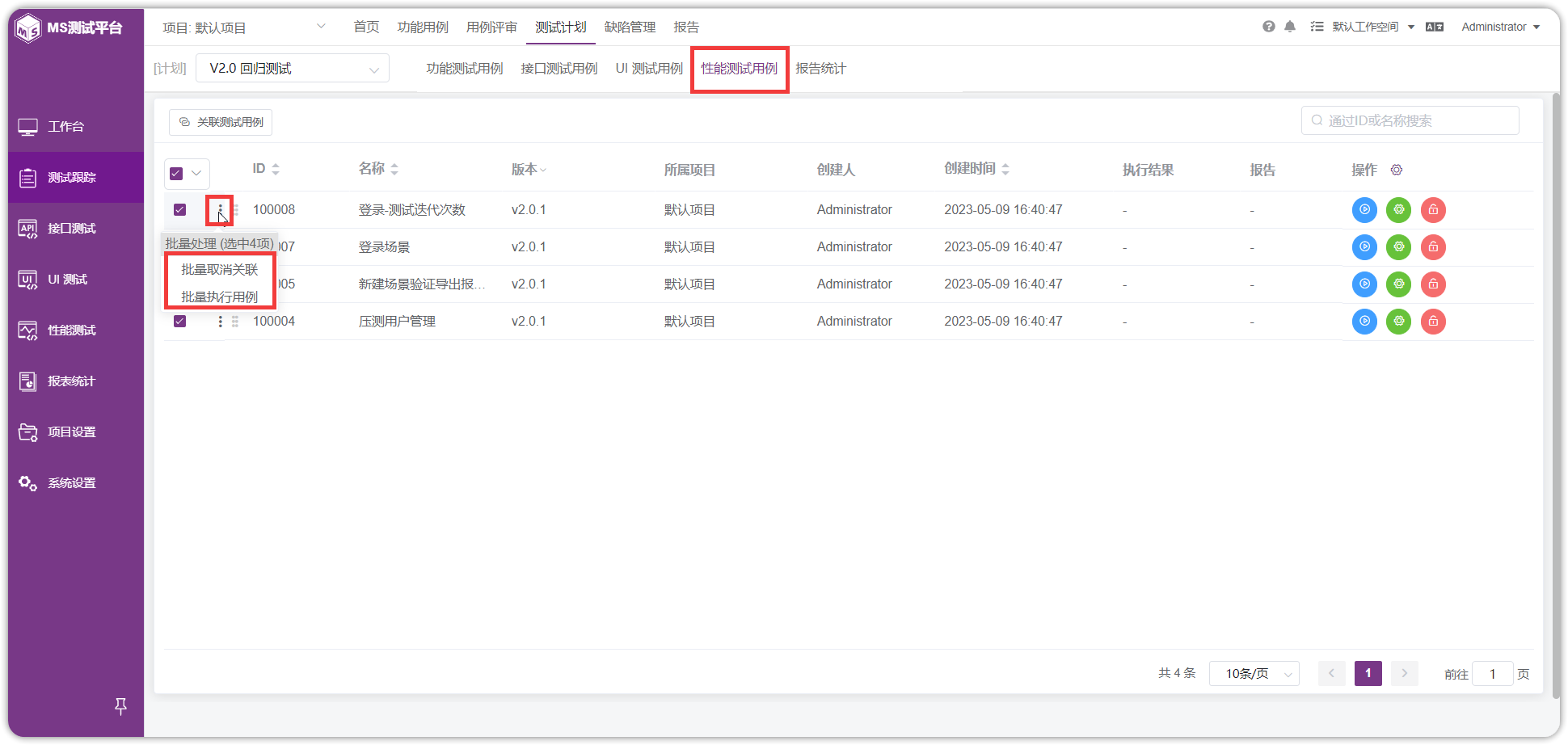Click the red unlink icon for 登录-测试迭代次数 row

pos(1433,210)
